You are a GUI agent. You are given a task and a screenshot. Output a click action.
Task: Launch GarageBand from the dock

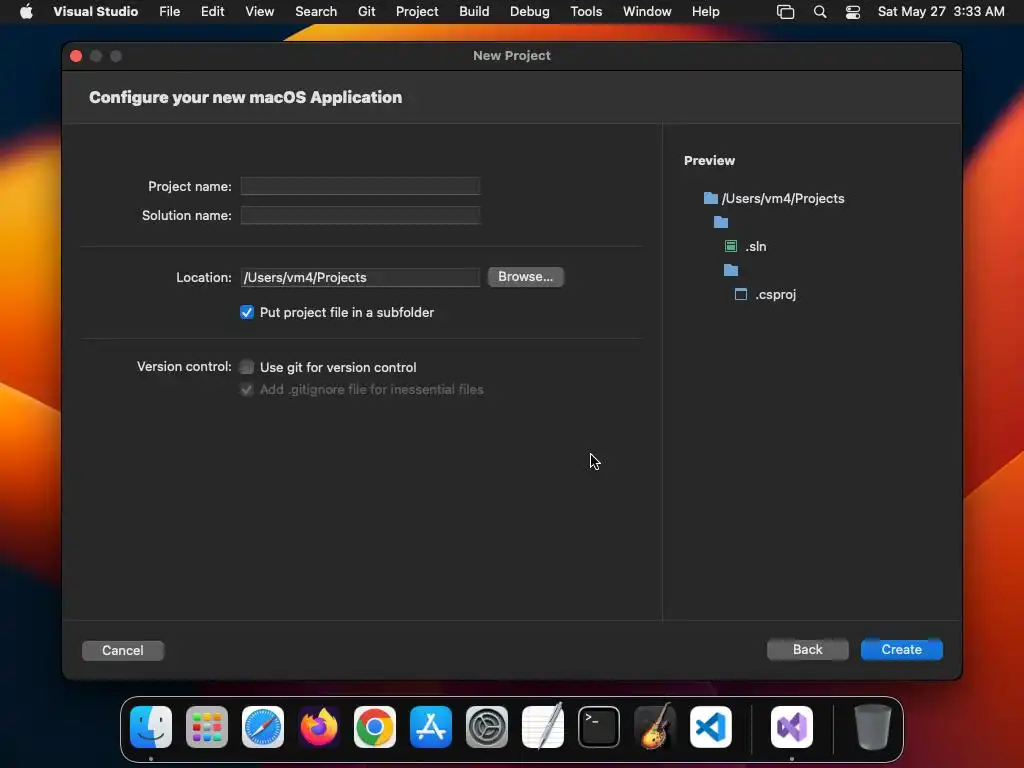(655, 727)
